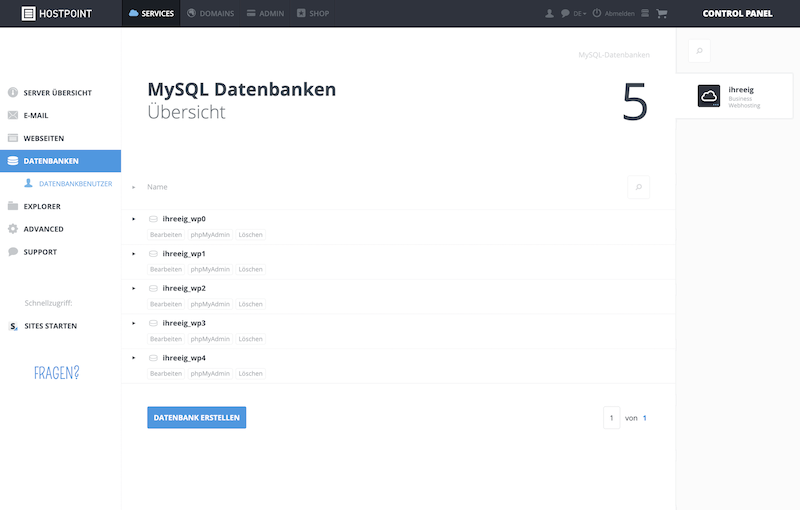Click Bearbeiten for ihreeig_wp1

tap(166, 269)
